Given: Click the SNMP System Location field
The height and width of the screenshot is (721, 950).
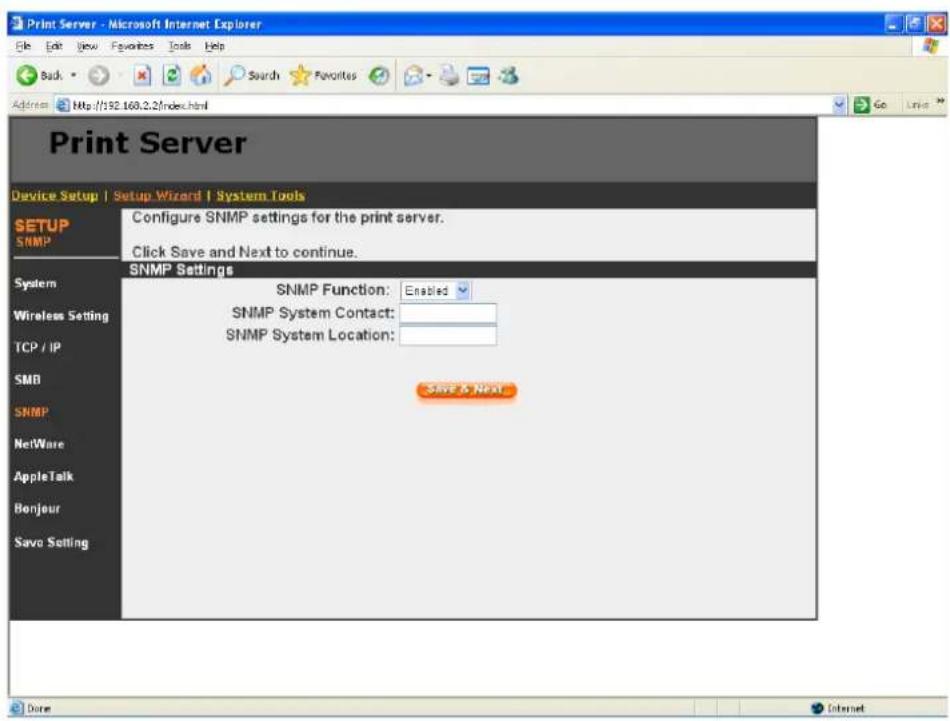Looking at the screenshot, I should pos(448,335).
